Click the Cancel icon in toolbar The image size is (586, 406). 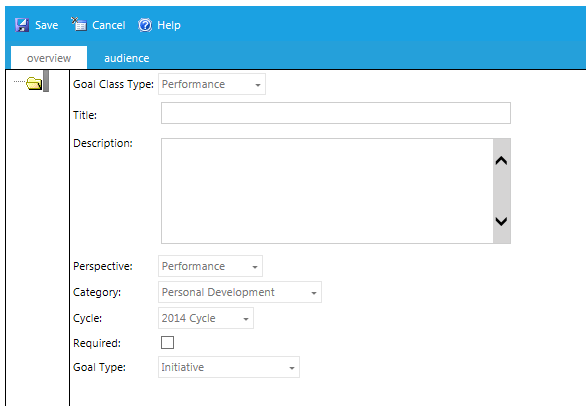coord(79,24)
